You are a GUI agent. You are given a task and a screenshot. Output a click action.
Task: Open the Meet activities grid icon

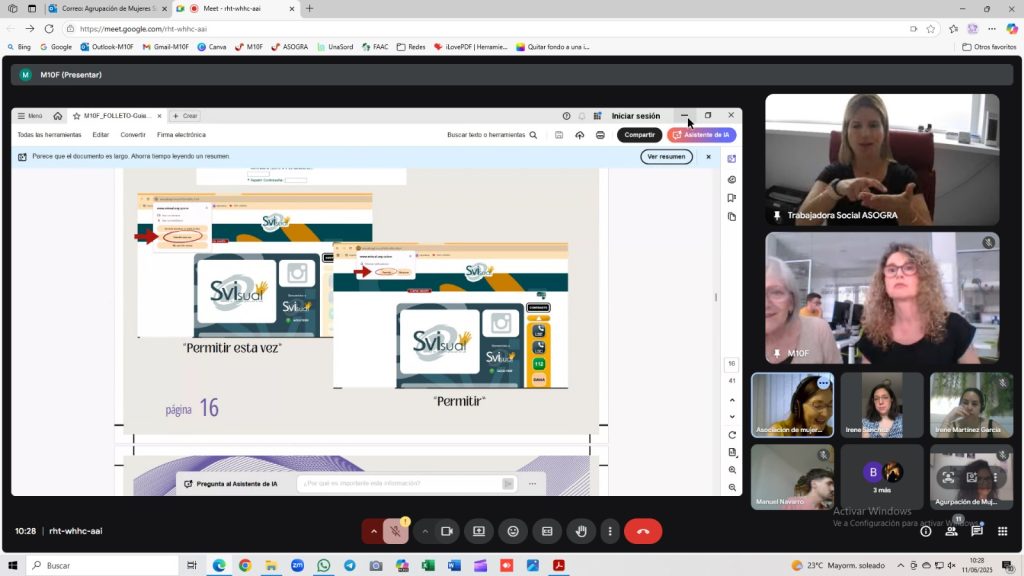[x=1002, y=532]
